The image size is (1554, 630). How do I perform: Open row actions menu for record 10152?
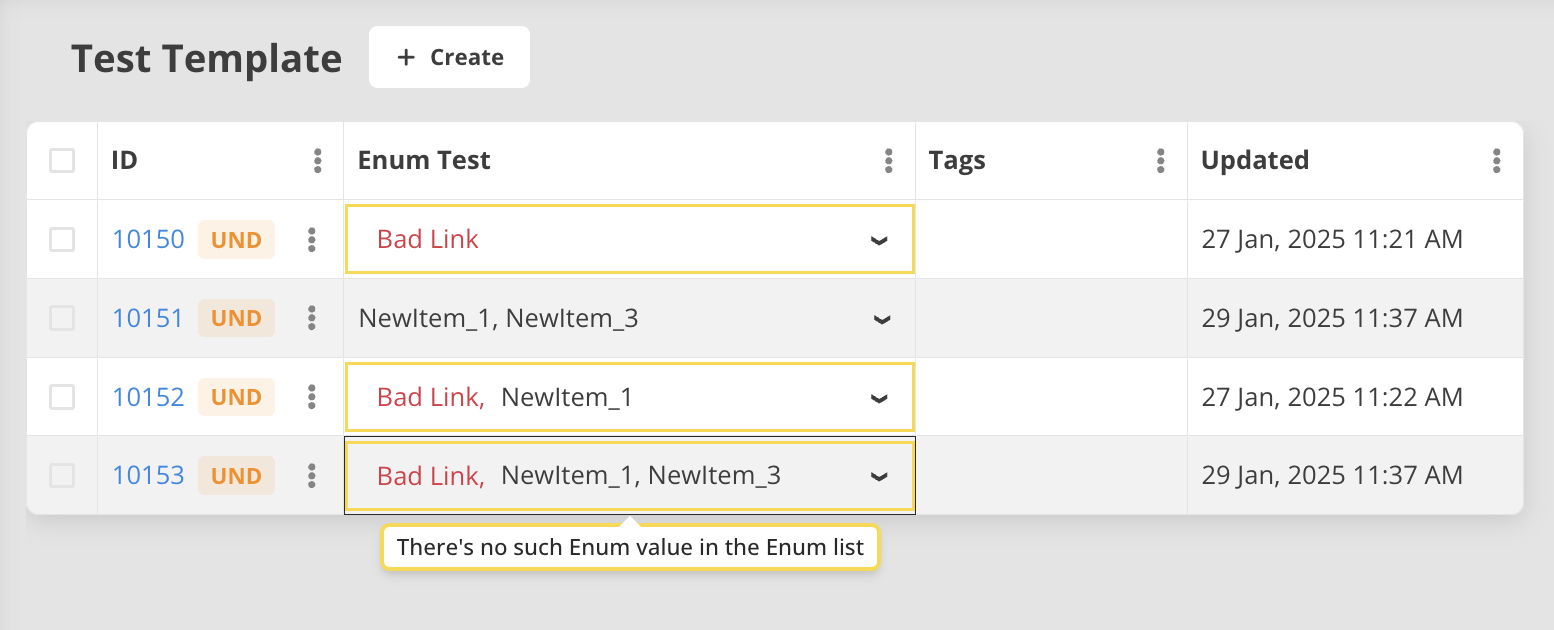tap(312, 397)
